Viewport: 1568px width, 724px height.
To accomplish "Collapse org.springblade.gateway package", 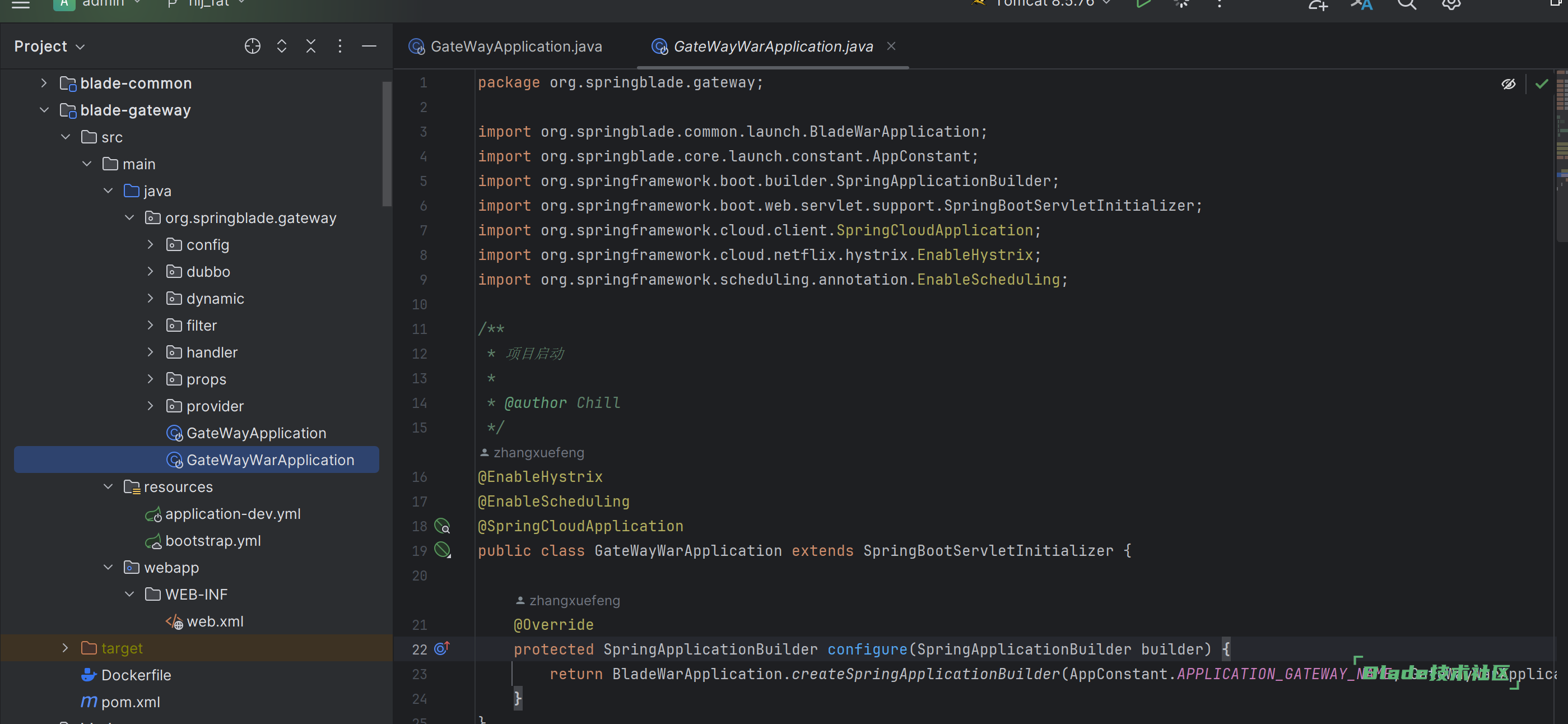I will pos(129,217).
